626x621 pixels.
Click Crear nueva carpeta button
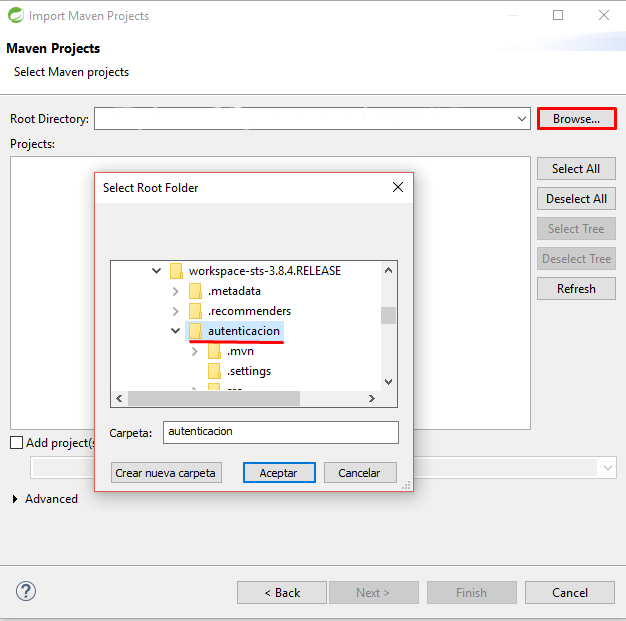(166, 473)
